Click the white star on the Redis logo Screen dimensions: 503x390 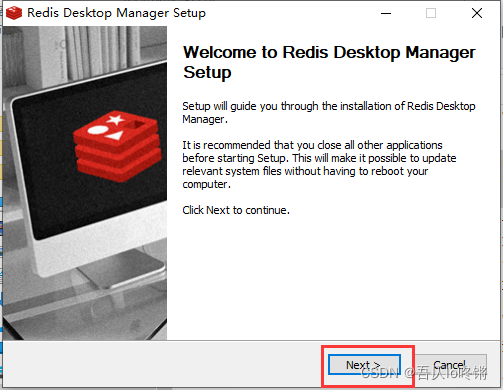[115, 119]
